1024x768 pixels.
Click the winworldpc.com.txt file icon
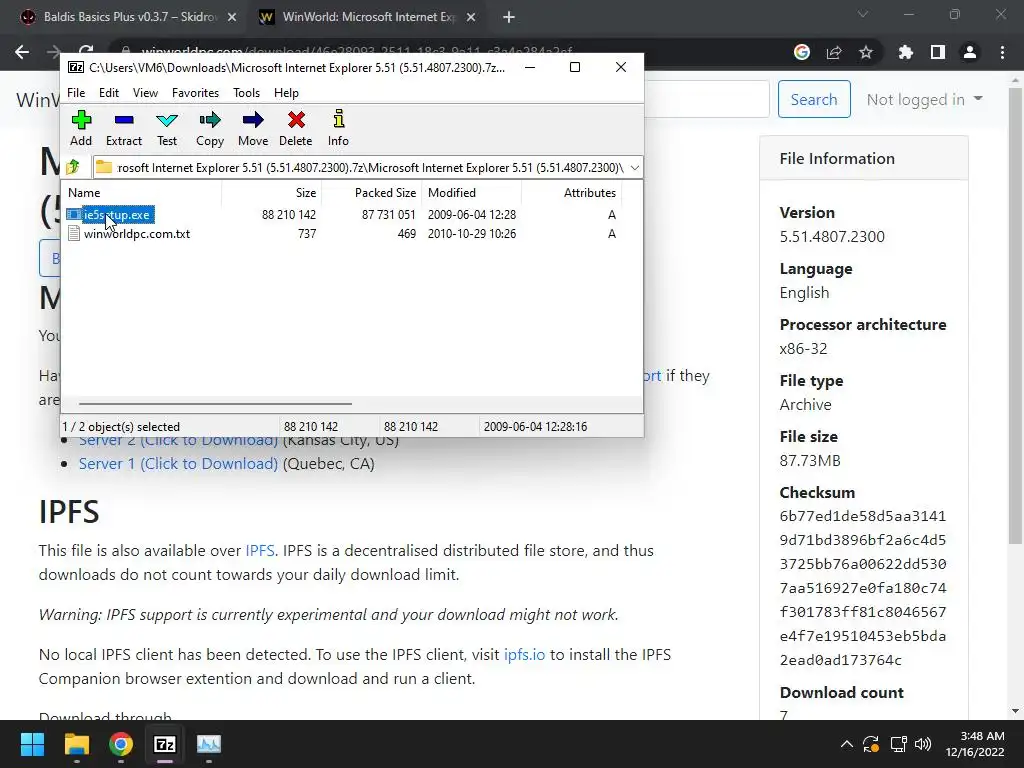74,234
